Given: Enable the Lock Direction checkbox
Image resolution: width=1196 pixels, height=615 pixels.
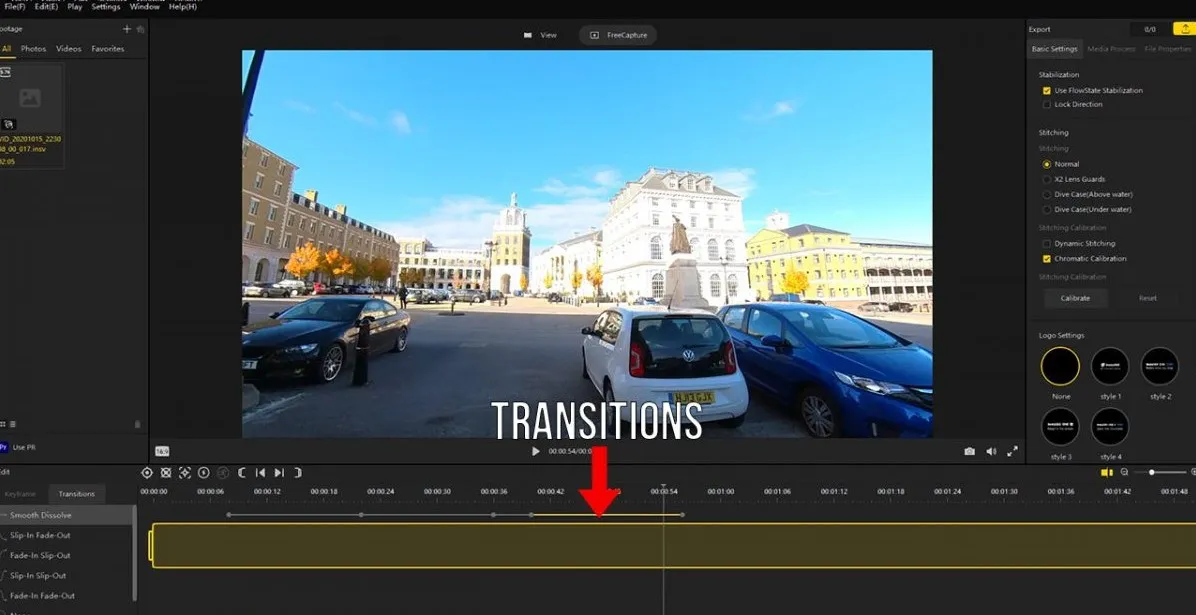Looking at the screenshot, I should pos(1046,104).
